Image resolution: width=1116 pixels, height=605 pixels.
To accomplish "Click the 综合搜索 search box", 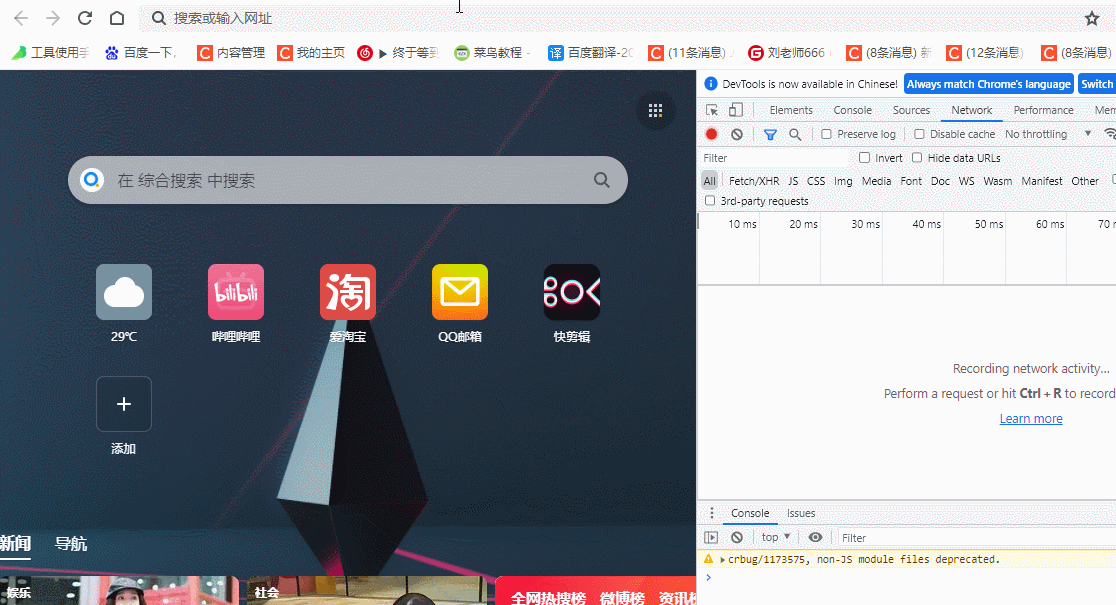I will [347, 180].
